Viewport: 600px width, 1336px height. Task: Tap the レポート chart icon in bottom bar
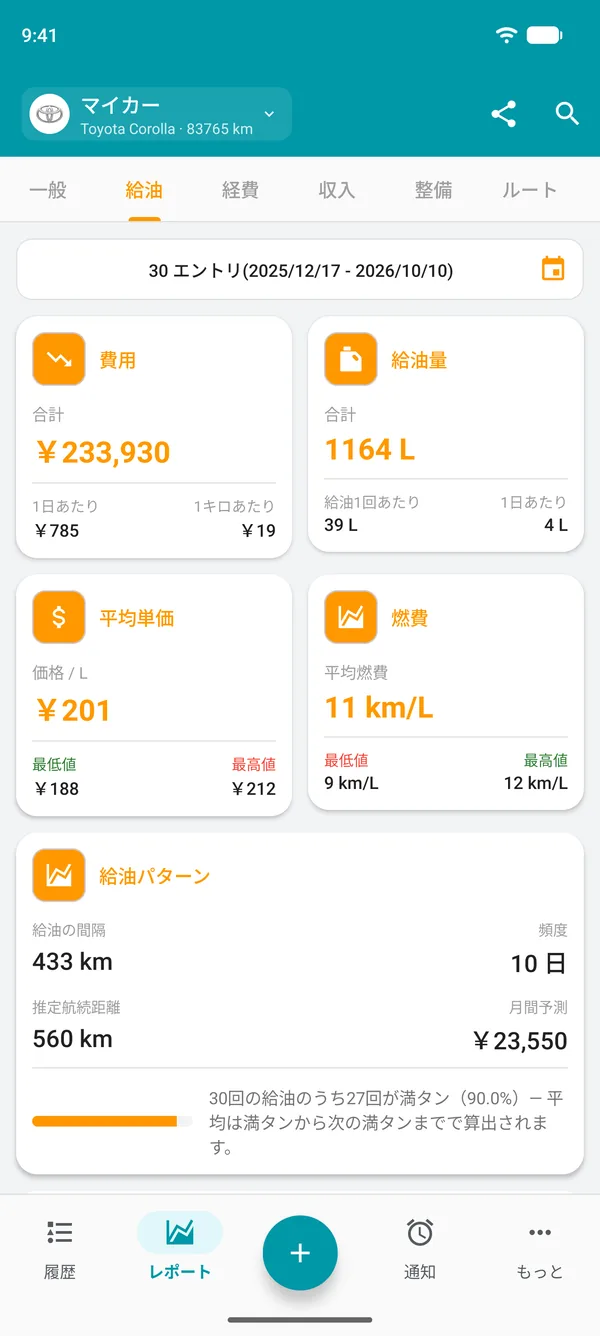pos(180,1233)
